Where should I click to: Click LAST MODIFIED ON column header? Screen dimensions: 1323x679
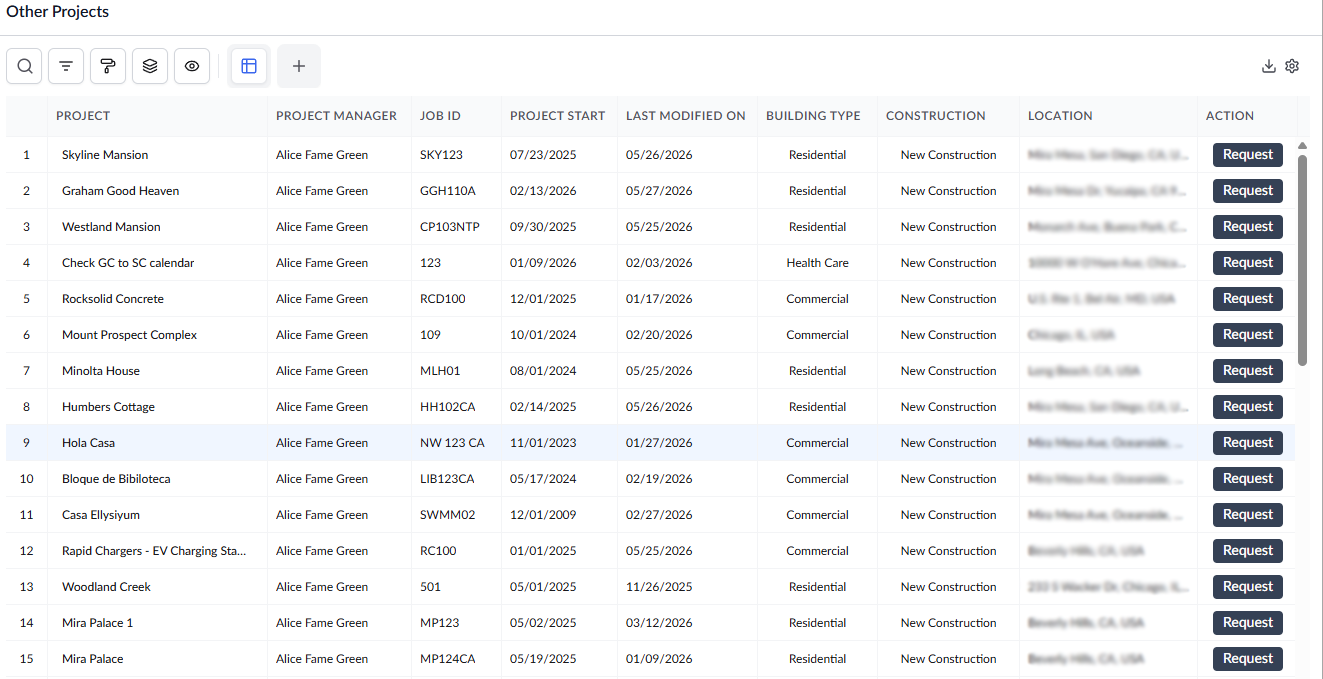click(x=686, y=116)
